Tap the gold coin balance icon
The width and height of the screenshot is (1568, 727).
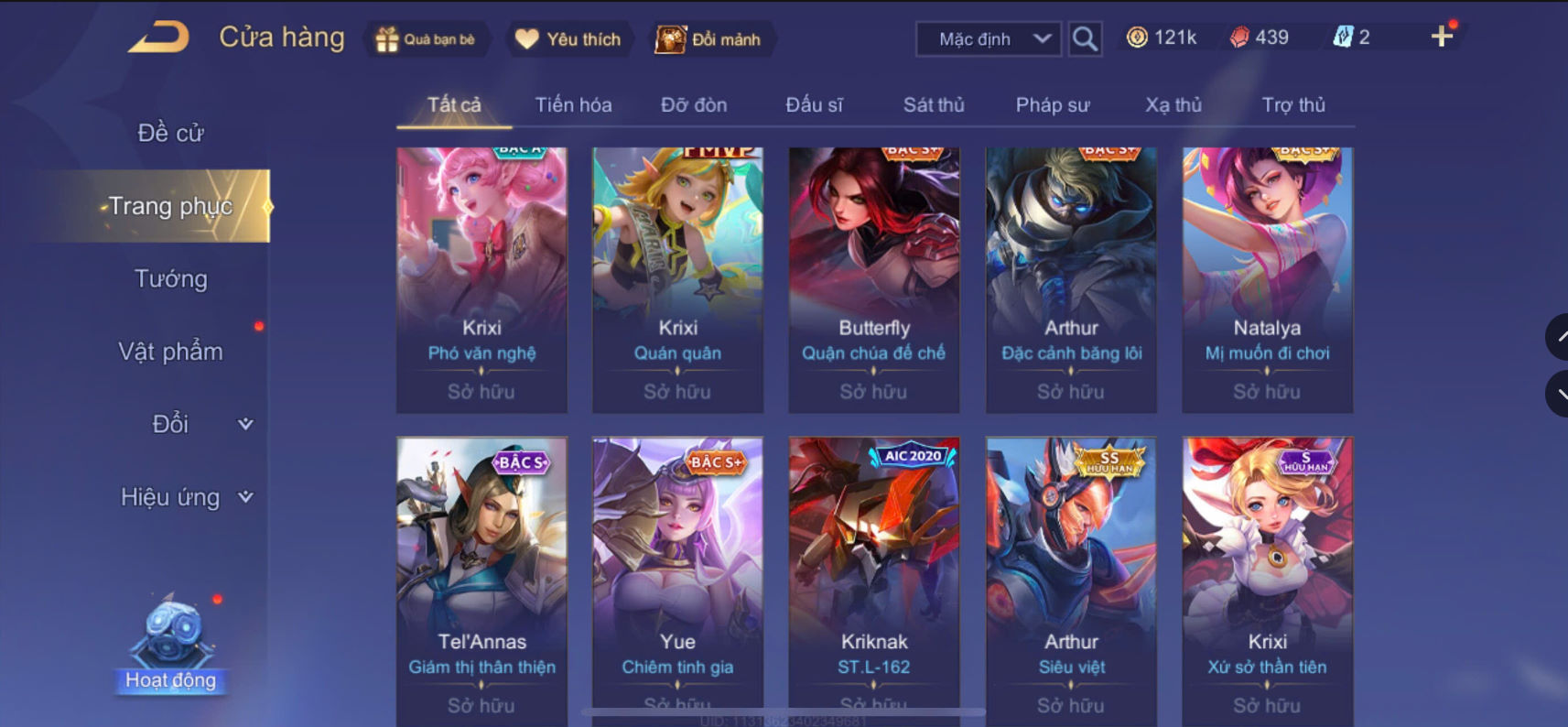pos(1137,38)
